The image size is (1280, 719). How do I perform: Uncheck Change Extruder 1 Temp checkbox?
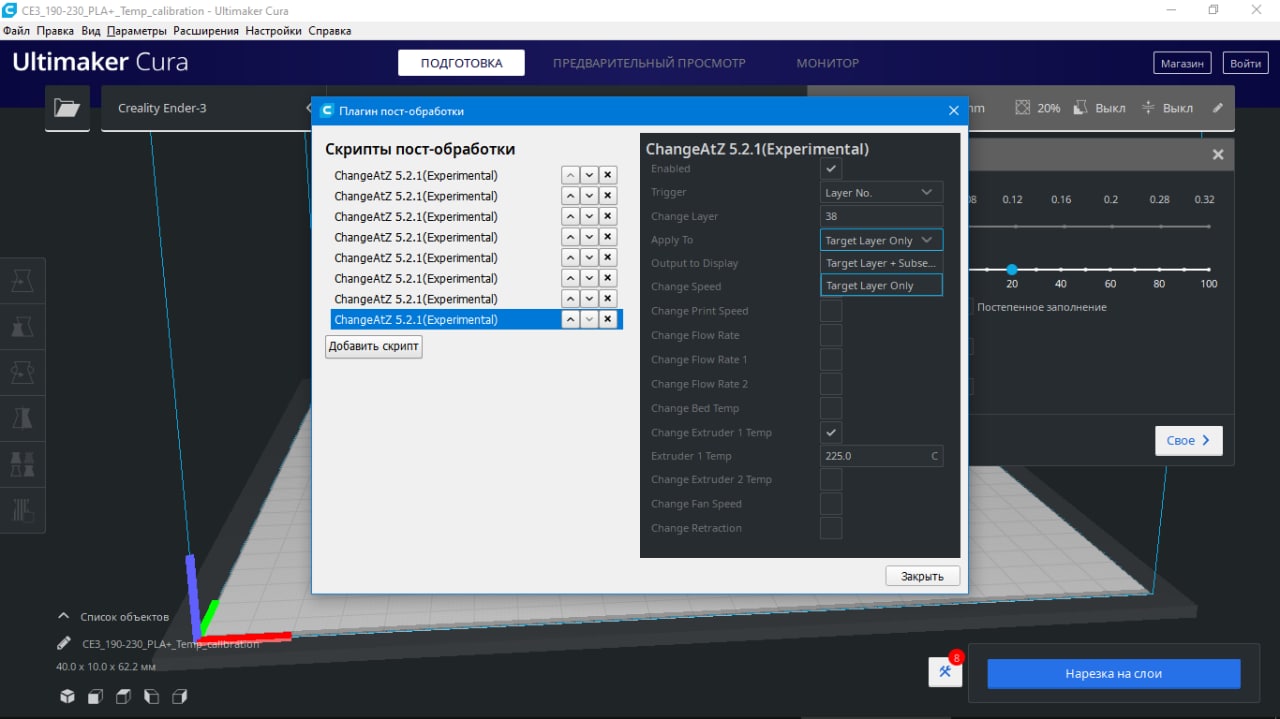(831, 432)
